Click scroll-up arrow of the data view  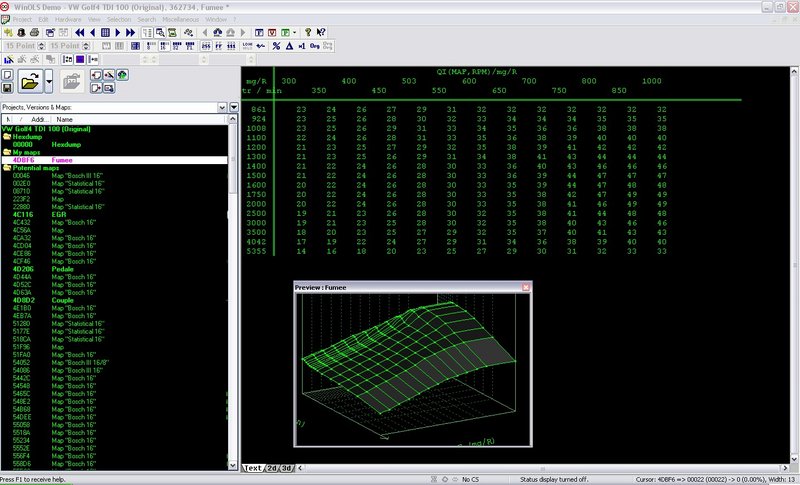(x=795, y=71)
